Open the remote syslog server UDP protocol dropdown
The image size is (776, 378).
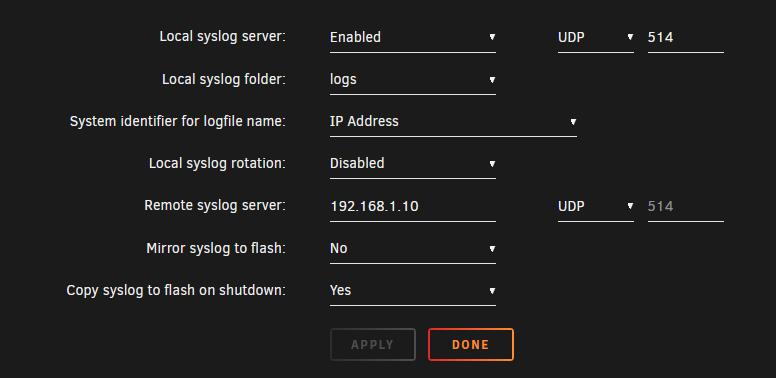(x=596, y=206)
